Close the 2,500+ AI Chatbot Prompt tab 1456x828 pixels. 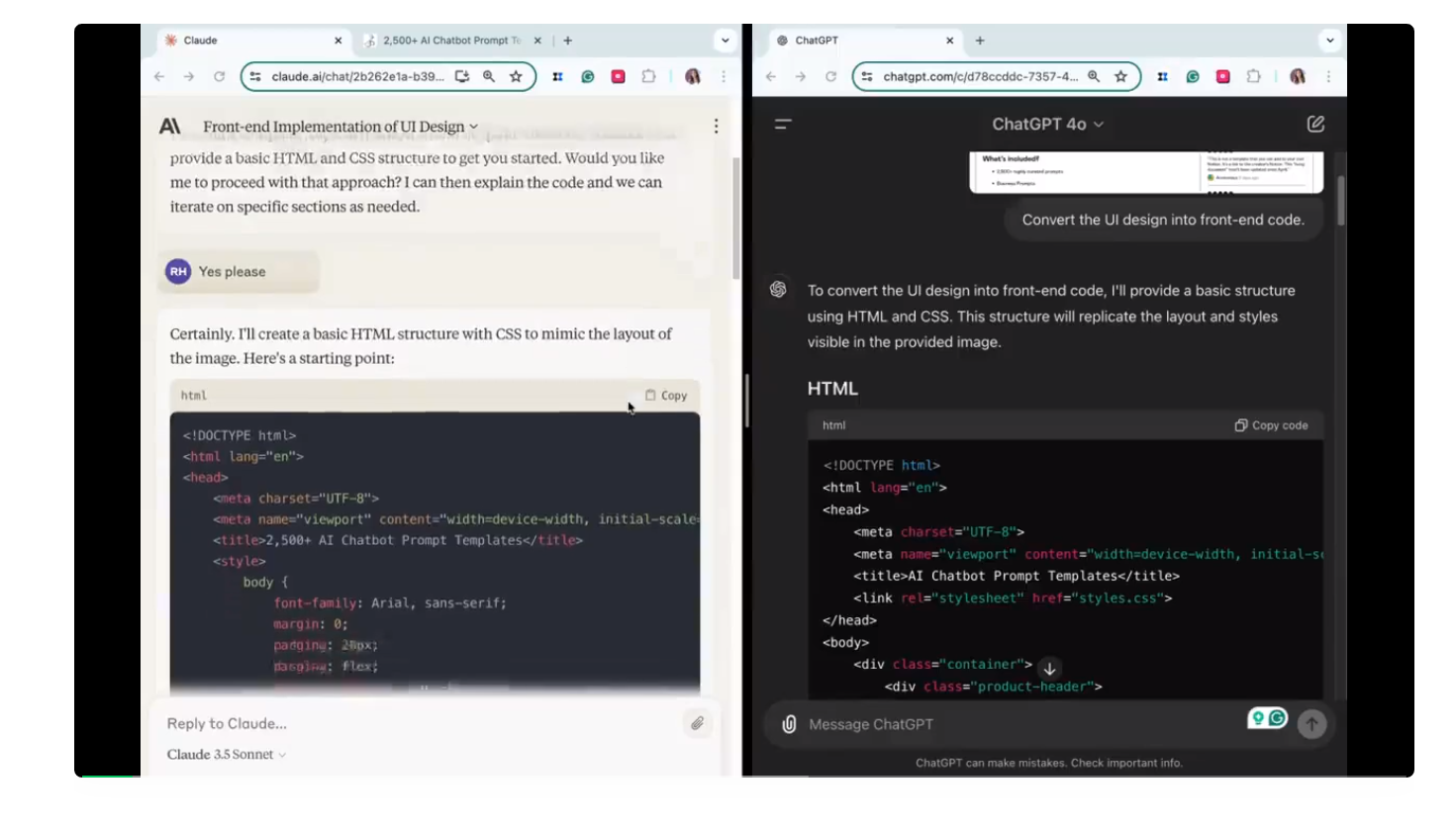click(x=537, y=41)
